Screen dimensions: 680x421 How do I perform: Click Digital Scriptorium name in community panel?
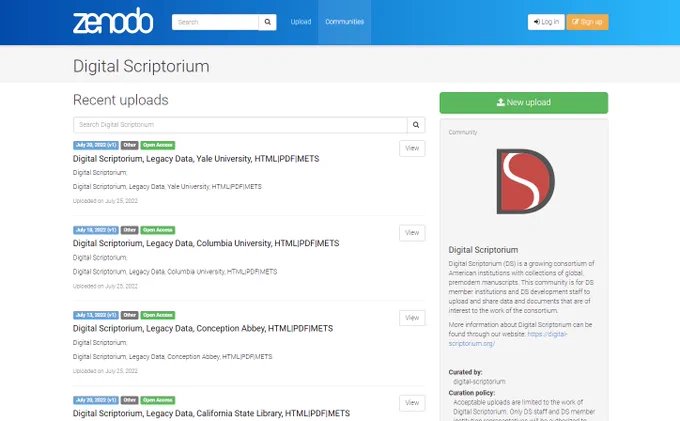[x=483, y=250]
